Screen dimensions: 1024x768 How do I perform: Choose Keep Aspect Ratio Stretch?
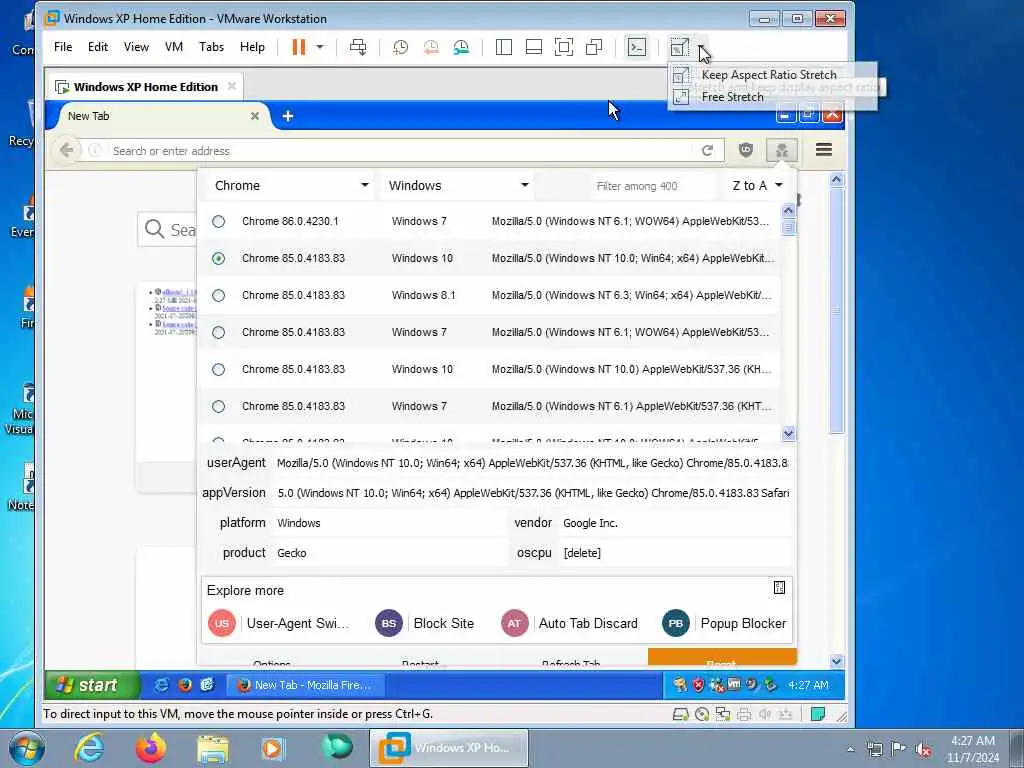(x=769, y=74)
